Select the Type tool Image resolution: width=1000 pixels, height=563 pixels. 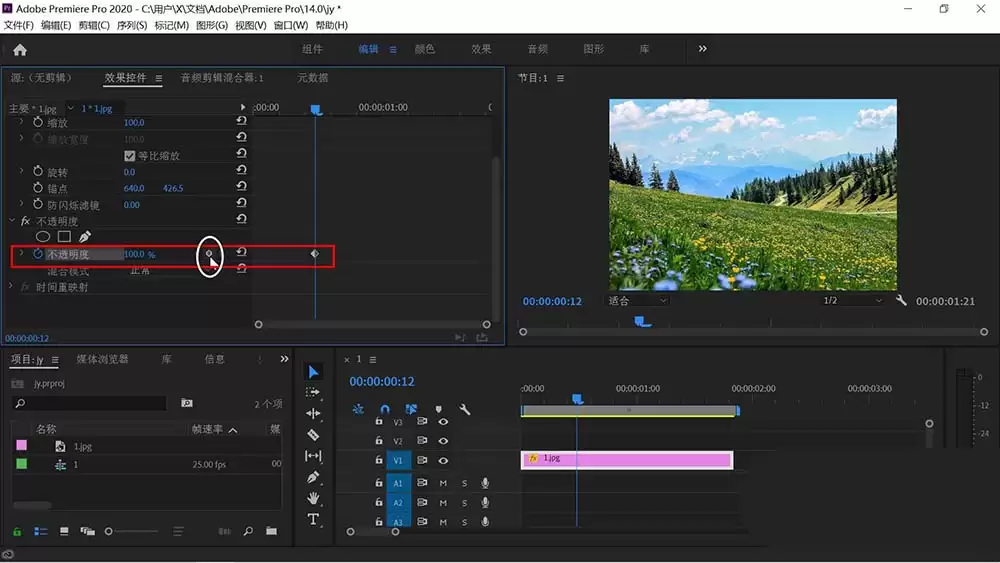point(313,519)
